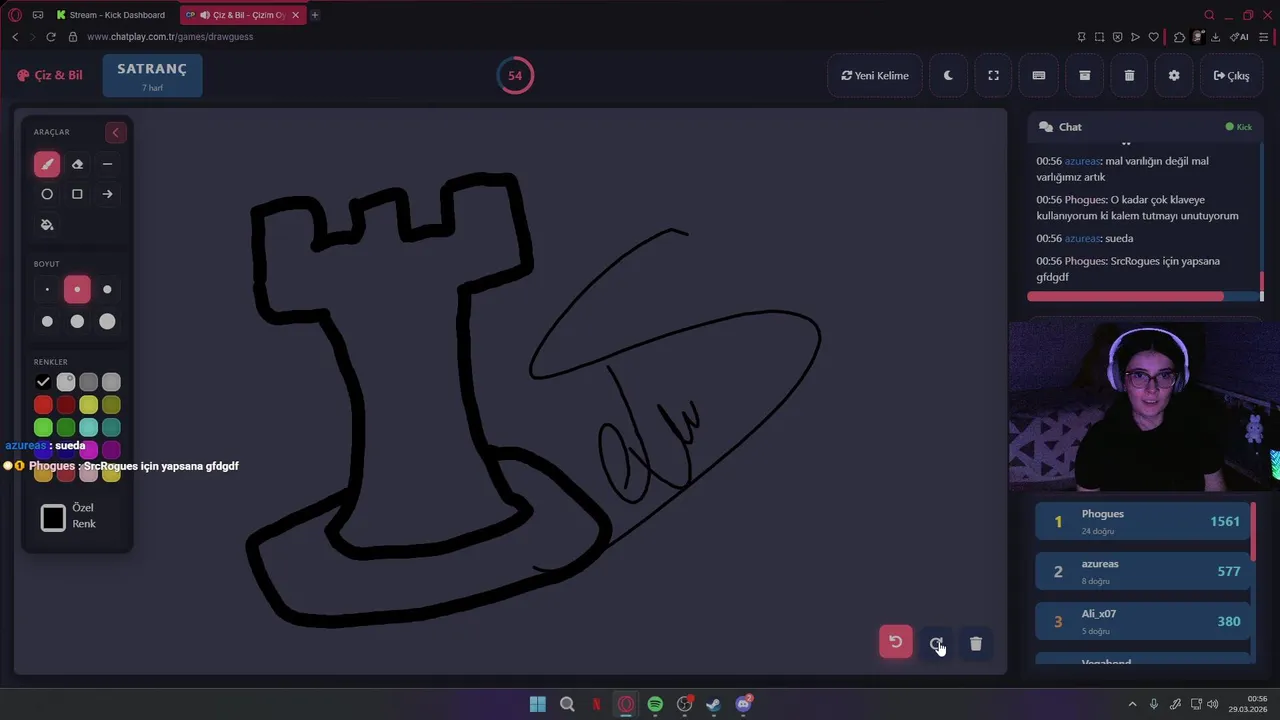The height and width of the screenshot is (720, 1280).
Task: Enter fullscreen mode in game toolbar
Action: click(993, 75)
